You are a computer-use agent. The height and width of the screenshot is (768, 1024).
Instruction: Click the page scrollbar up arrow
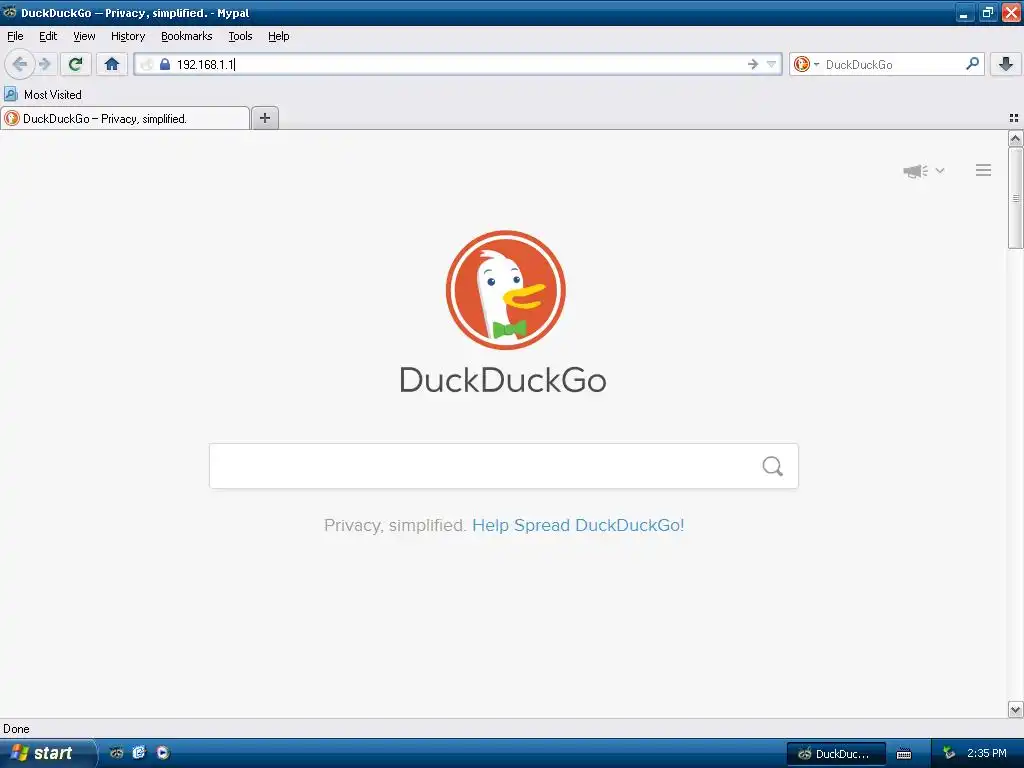pos(1015,138)
